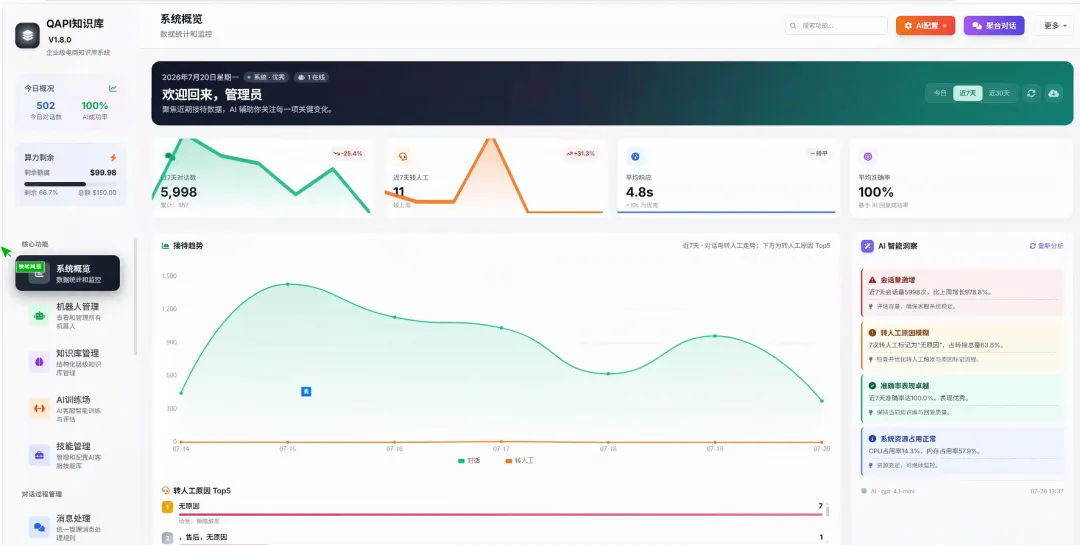Open 消息处理 in the sidebar
This screenshot has width=1080, height=545.
pyautogui.click(x=68, y=526)
